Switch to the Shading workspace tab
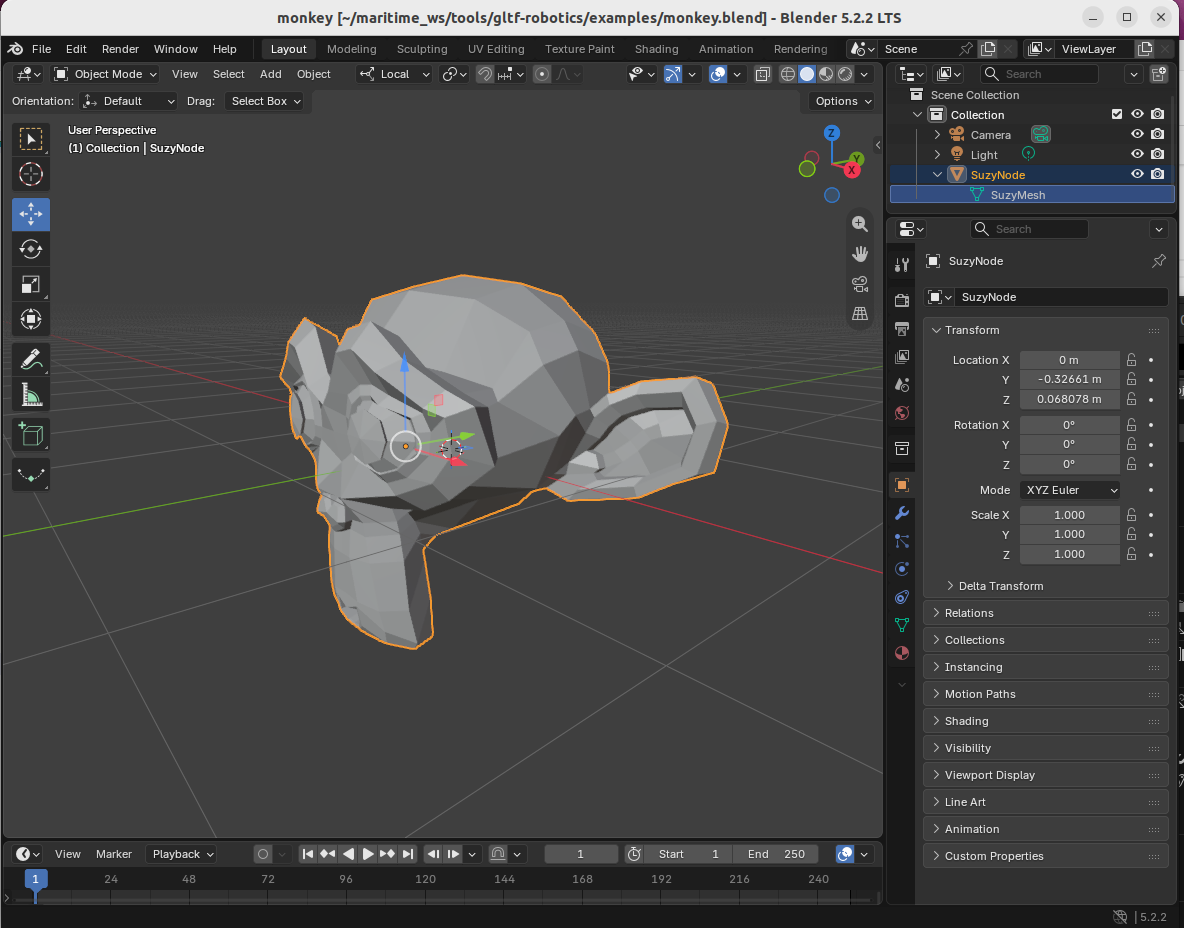Viewport: 1184px width, 928px height. coord(656,49)
